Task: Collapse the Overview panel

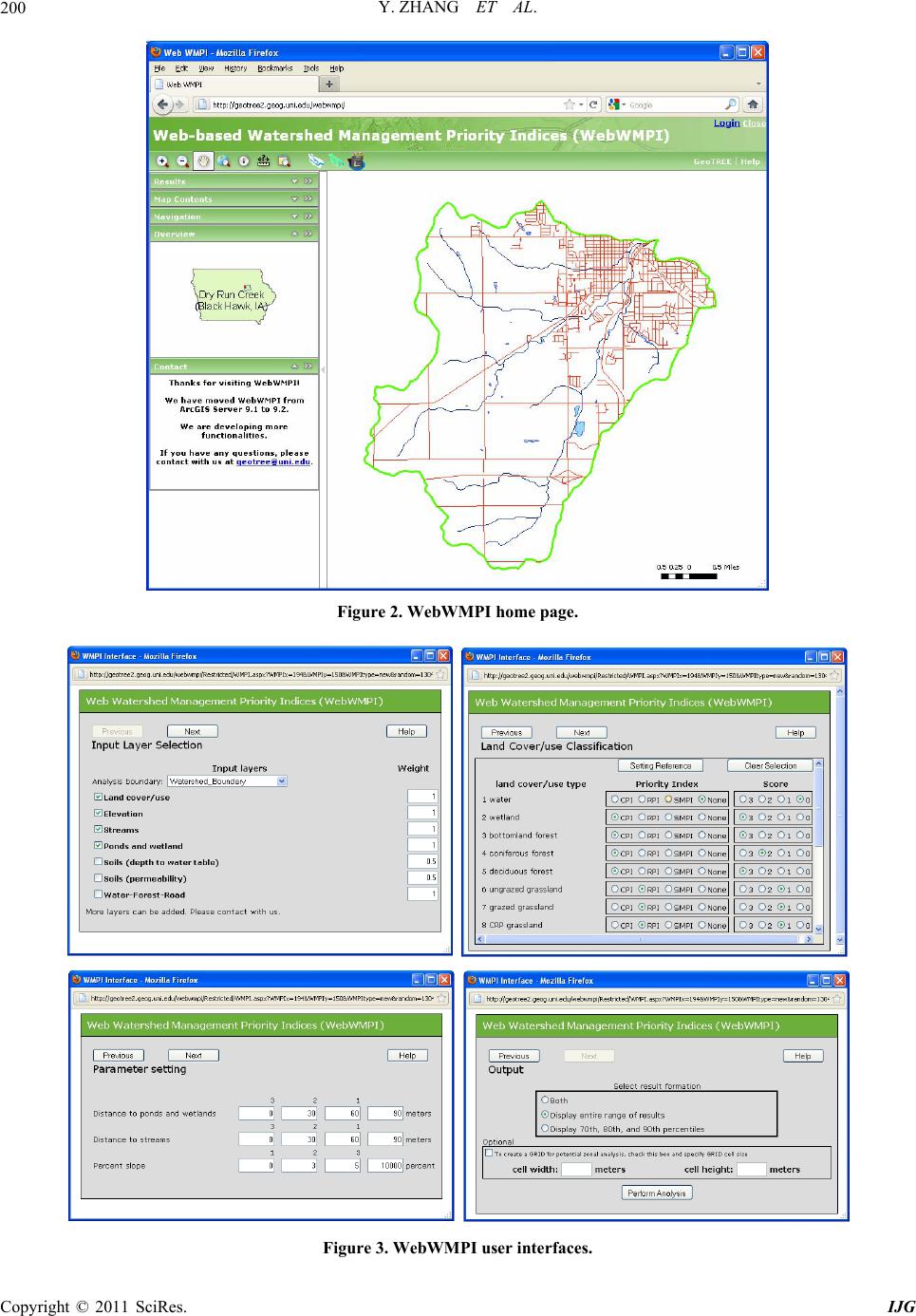Action: click(294, 234)
